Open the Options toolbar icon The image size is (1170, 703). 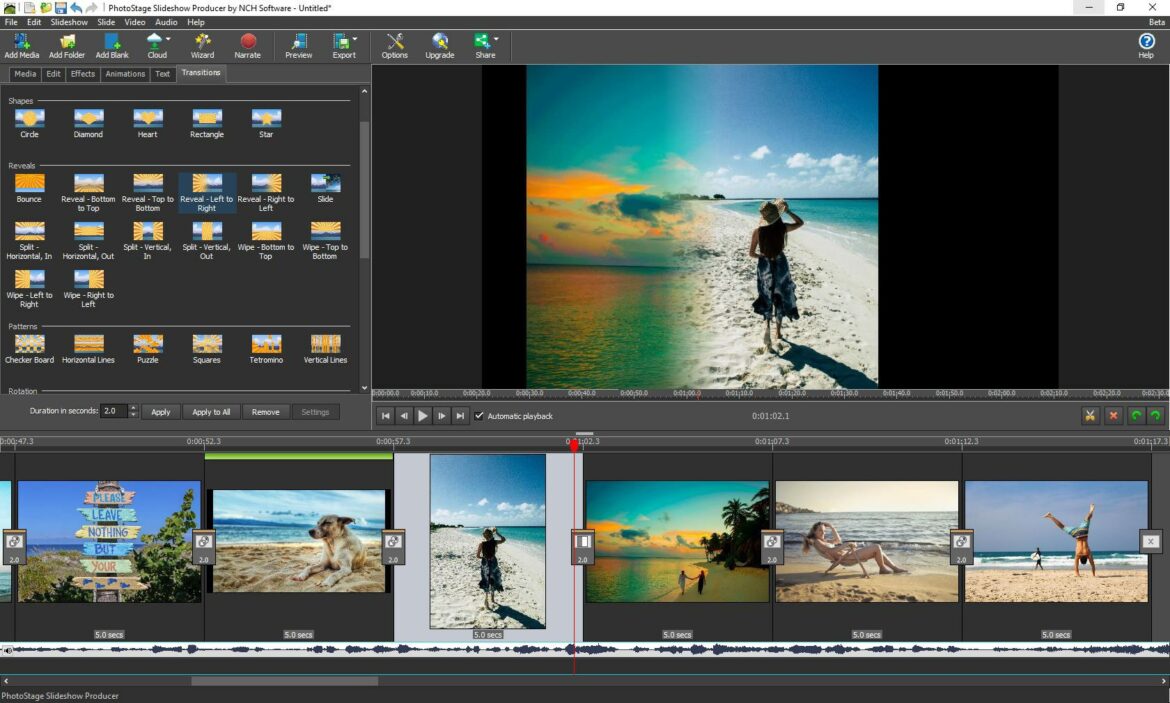[394, 45]
